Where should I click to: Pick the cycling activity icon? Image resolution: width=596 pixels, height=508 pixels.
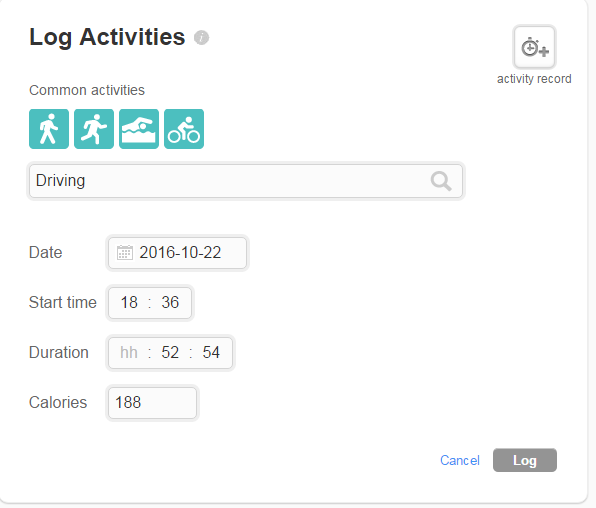click(x=184, y=129)
